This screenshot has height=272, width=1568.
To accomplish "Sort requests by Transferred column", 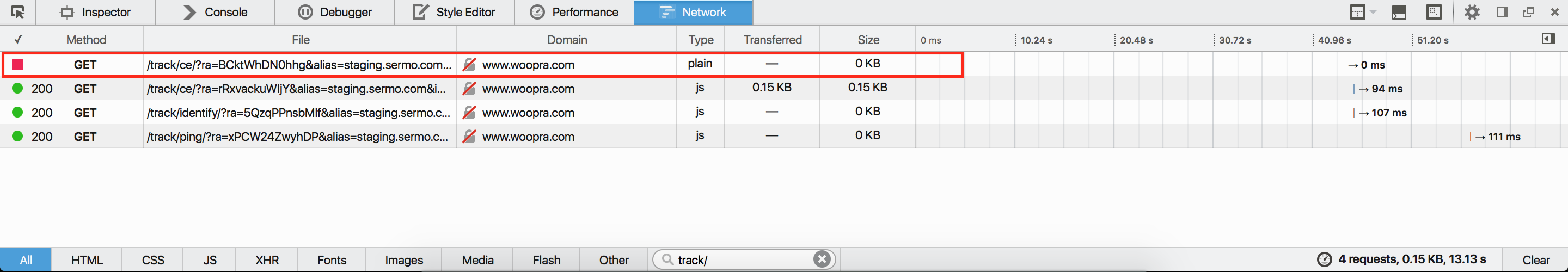I will click(x=772, y=40).
